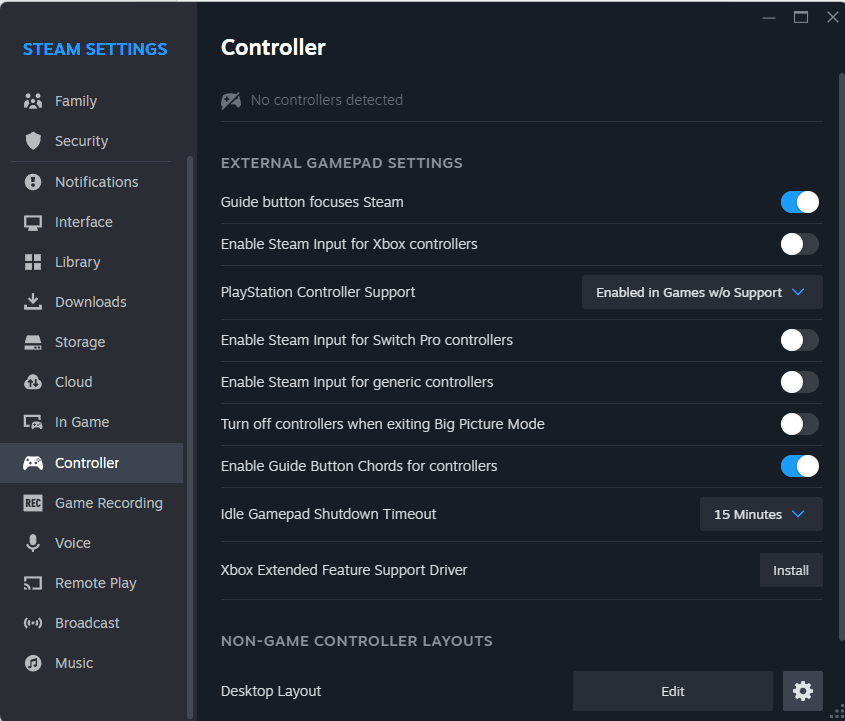Click the Game Recording REC icon
Screen dimensions: 845x721
point(33,503)
